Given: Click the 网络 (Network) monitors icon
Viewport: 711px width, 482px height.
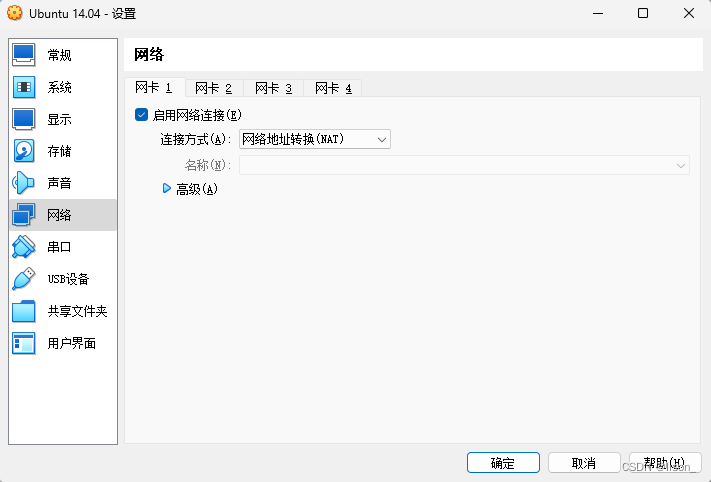Looking at the screenshot, I should tap(24, 215).
